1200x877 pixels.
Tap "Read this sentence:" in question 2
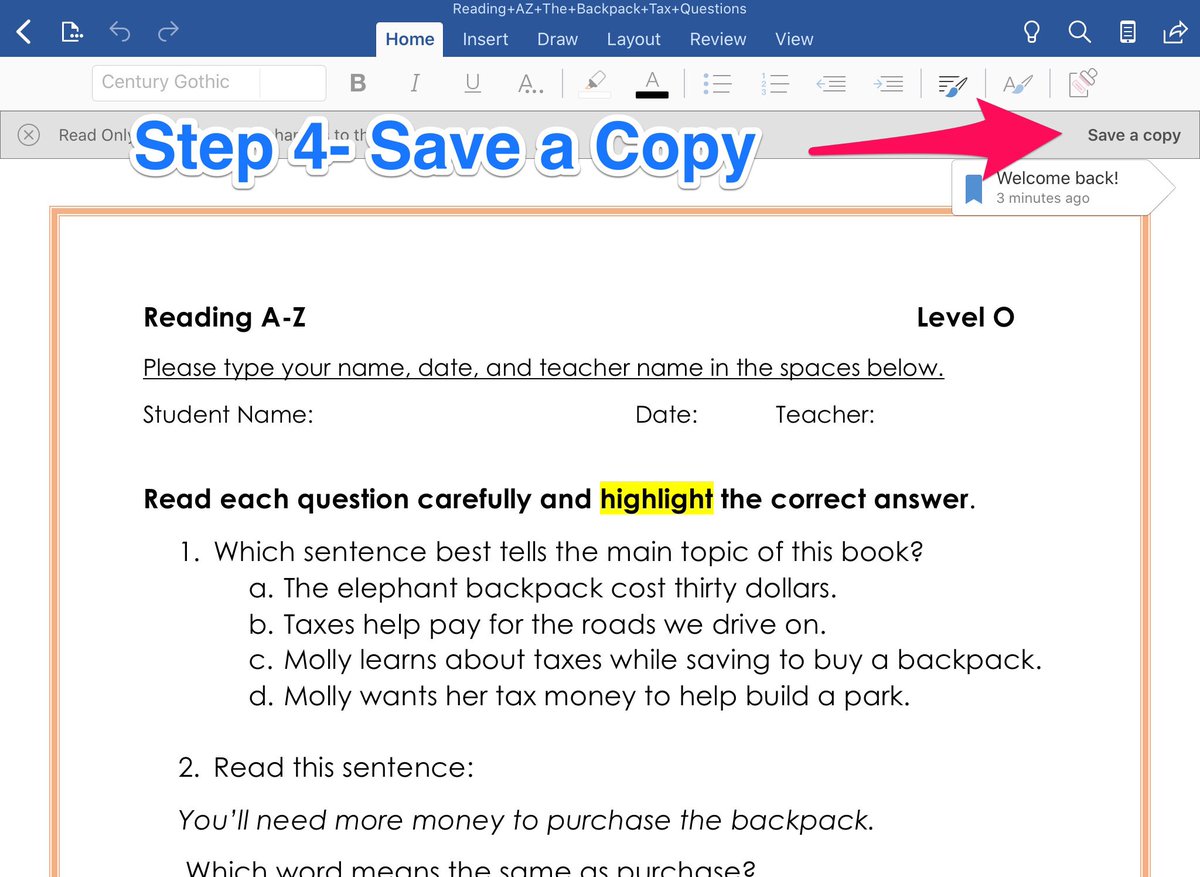pyautogui.click(x=343, y=768)
